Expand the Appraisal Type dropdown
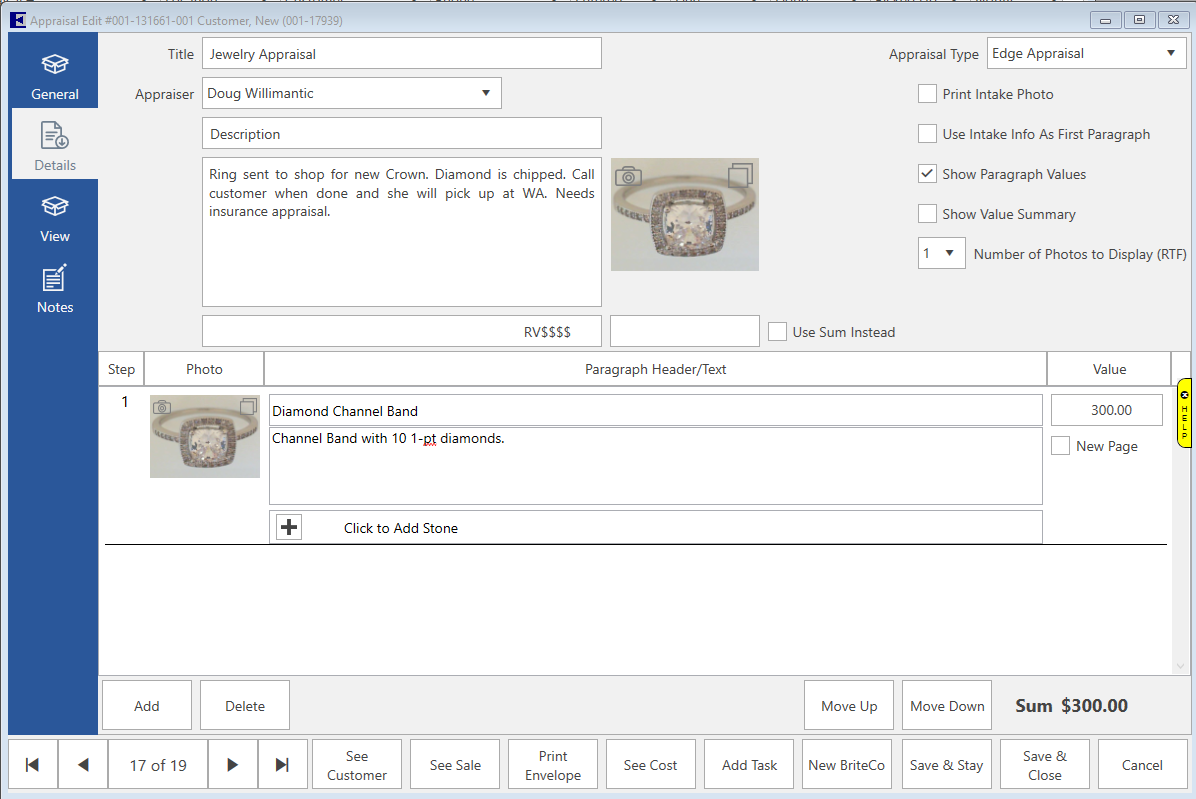The image size is (1196, 799). (x=1171, y=53)
